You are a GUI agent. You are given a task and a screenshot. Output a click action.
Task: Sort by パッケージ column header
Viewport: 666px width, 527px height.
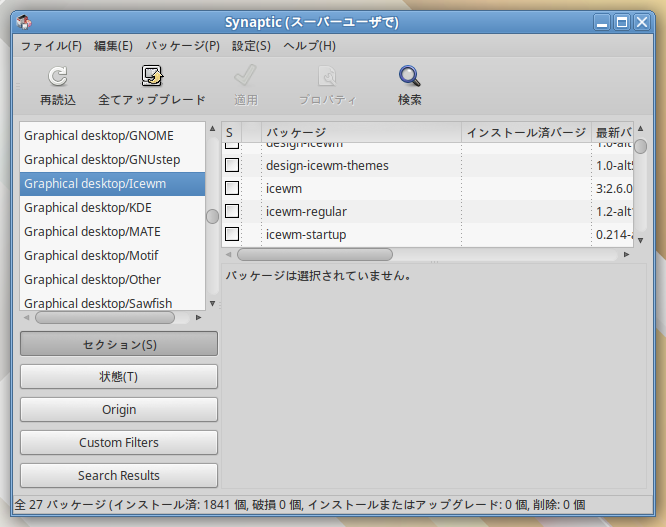coord(361,132)
